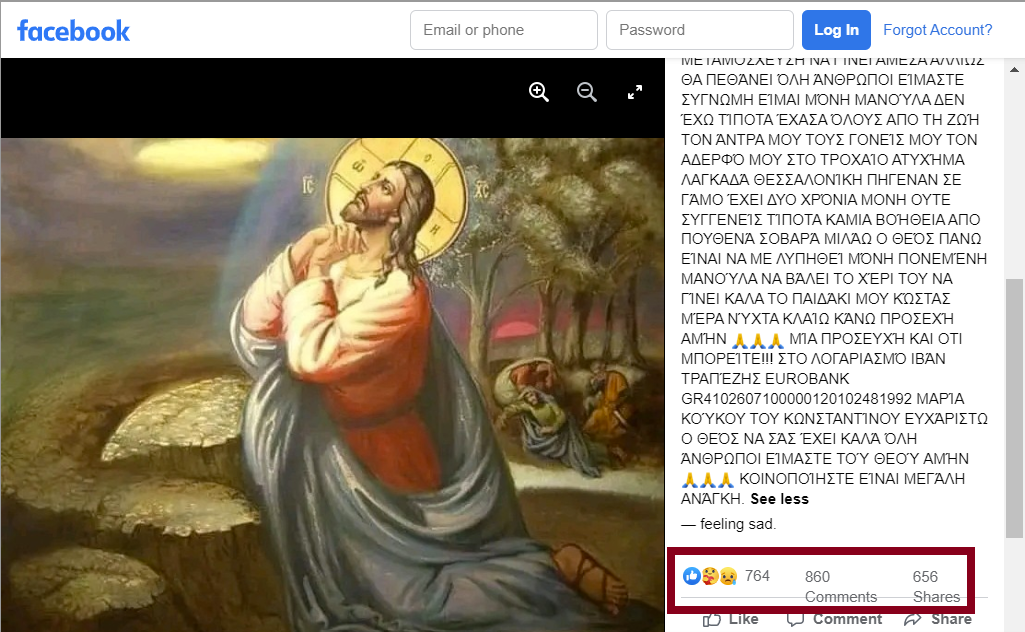Focus the Password input field
This screenshot has height=632, width=1025.
(x=699, y=30)
